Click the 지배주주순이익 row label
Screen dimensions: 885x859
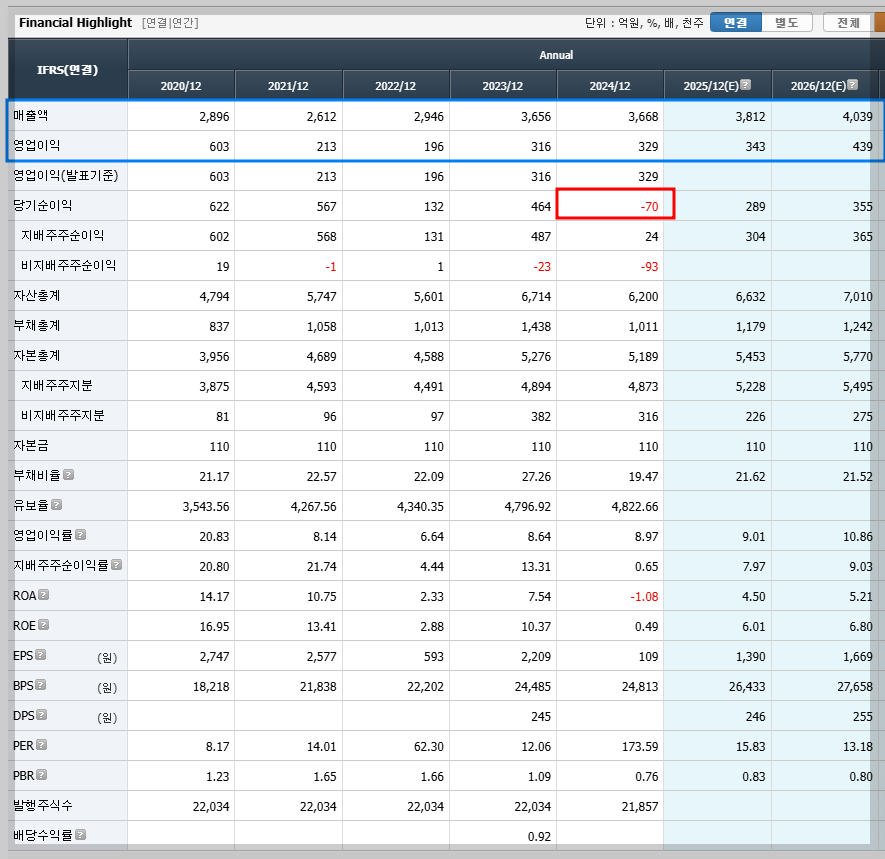[63, 235]
